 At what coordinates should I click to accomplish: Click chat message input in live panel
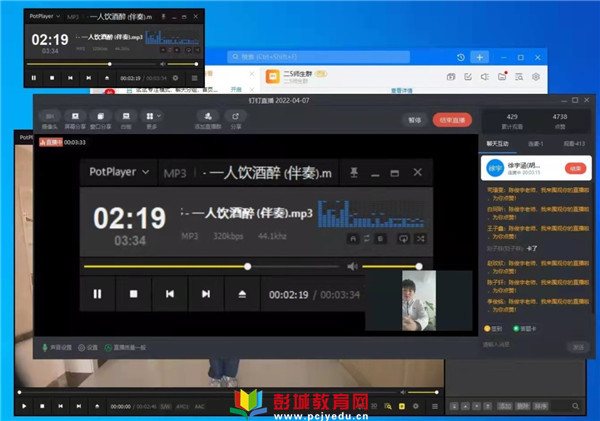click(x=522, y=345)
